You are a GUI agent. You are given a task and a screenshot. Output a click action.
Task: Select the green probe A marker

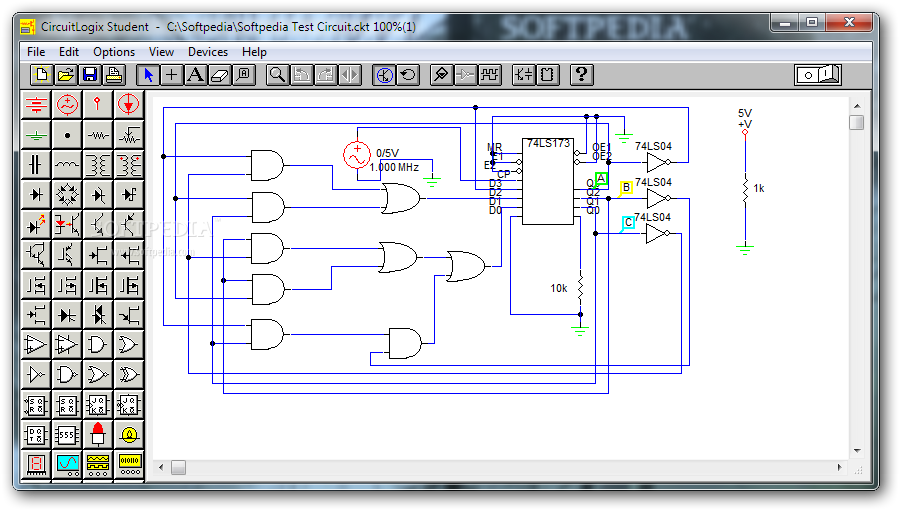(x=601, y=179)
